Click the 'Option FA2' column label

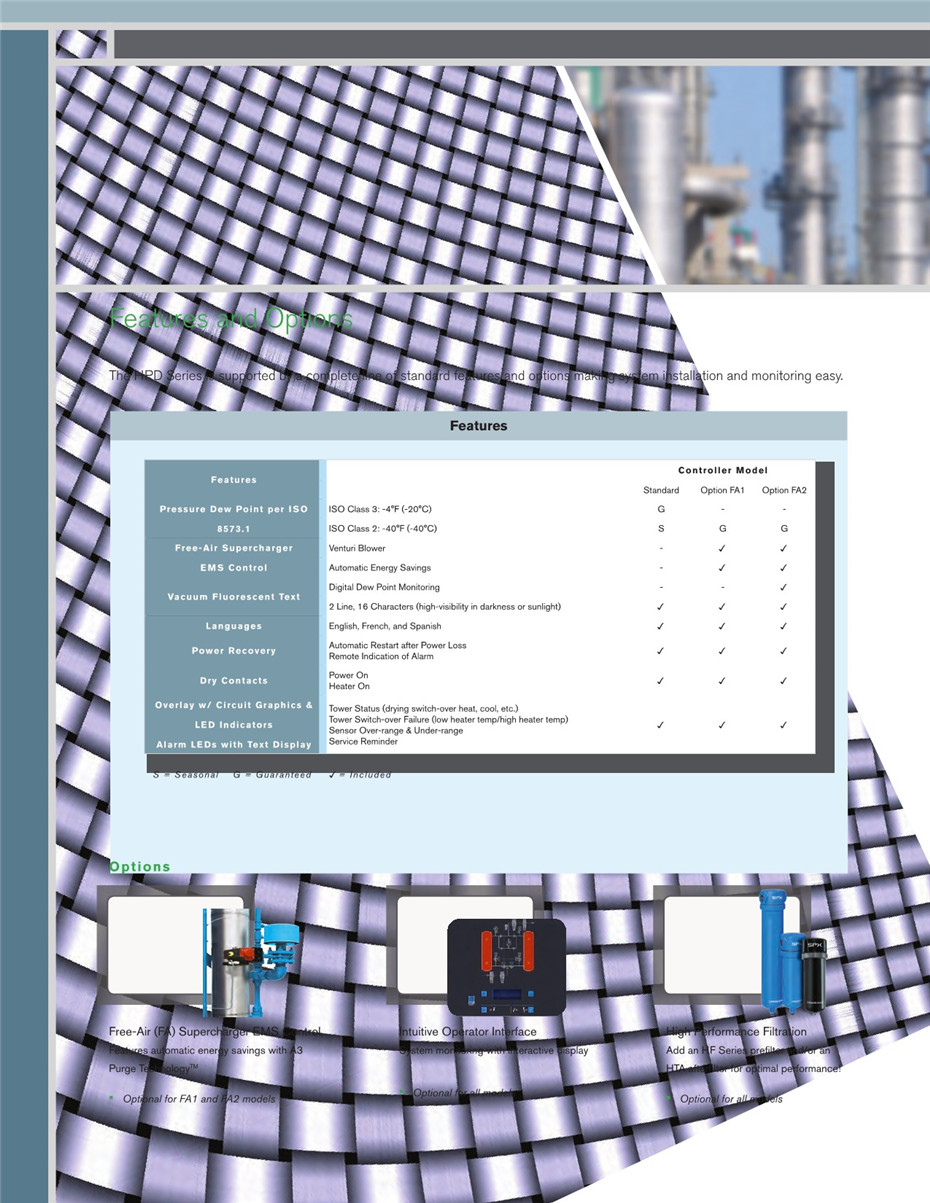click(x=783, y=490)
